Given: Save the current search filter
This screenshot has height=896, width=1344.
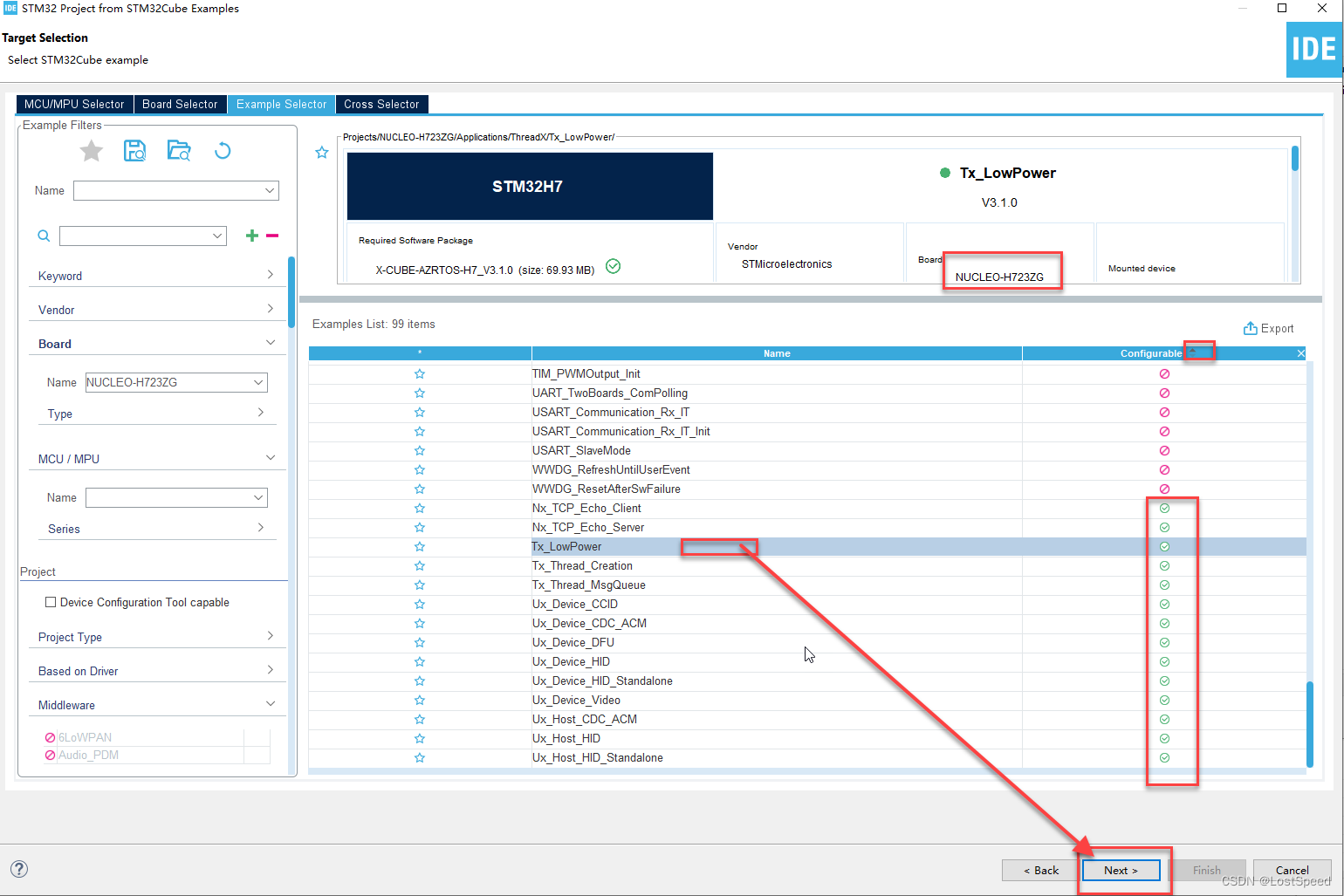Looking at the screenshot, I should [x=134, y=151].
